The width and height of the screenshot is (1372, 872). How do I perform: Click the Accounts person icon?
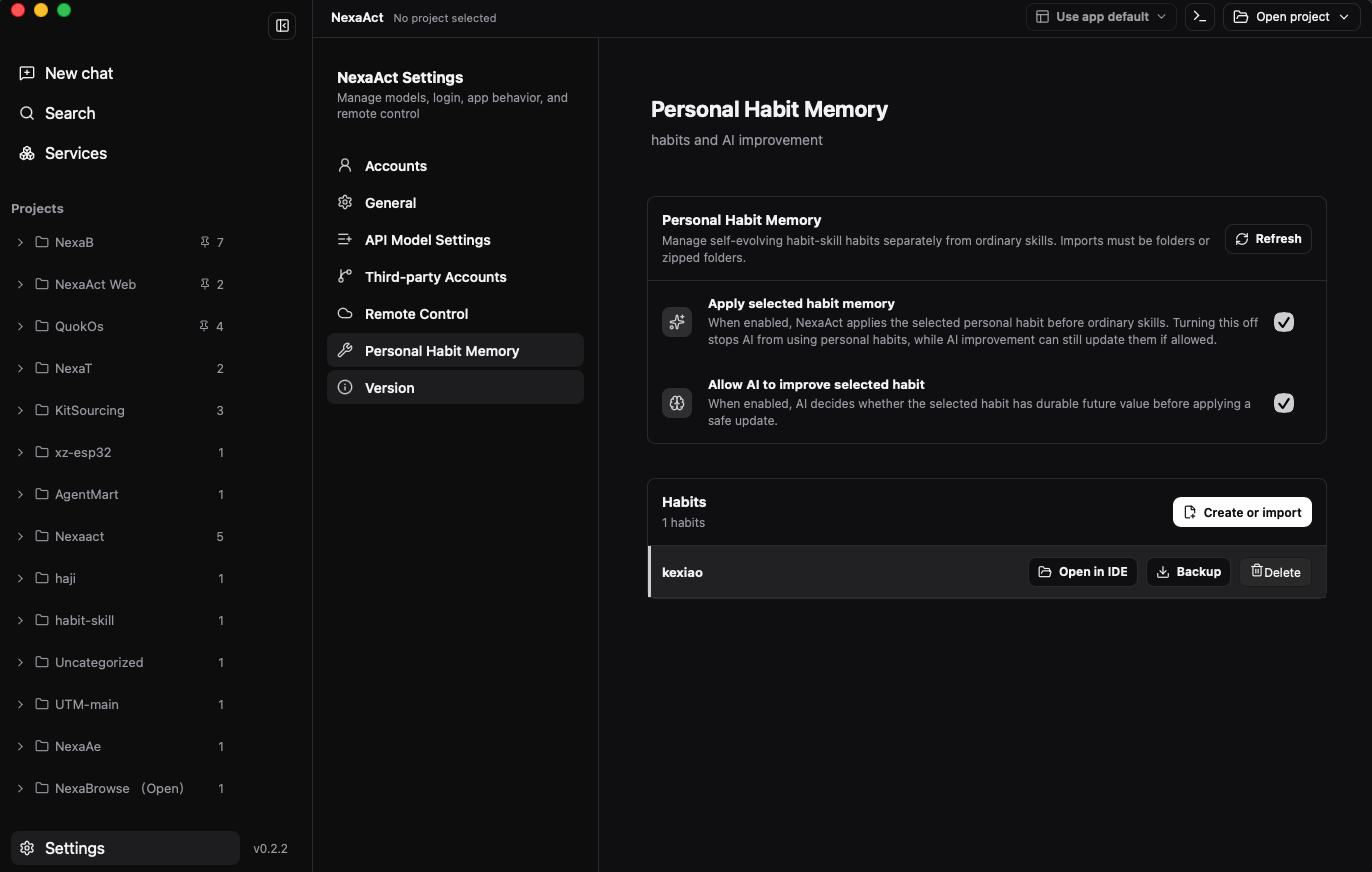pyautogui.click(x=345, y=166)
